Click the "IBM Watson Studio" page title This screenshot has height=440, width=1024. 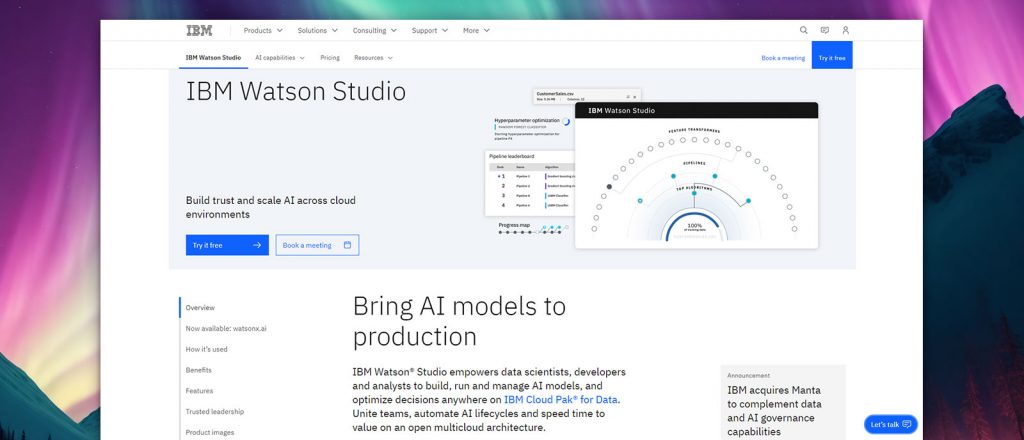[x=296, y=91]
